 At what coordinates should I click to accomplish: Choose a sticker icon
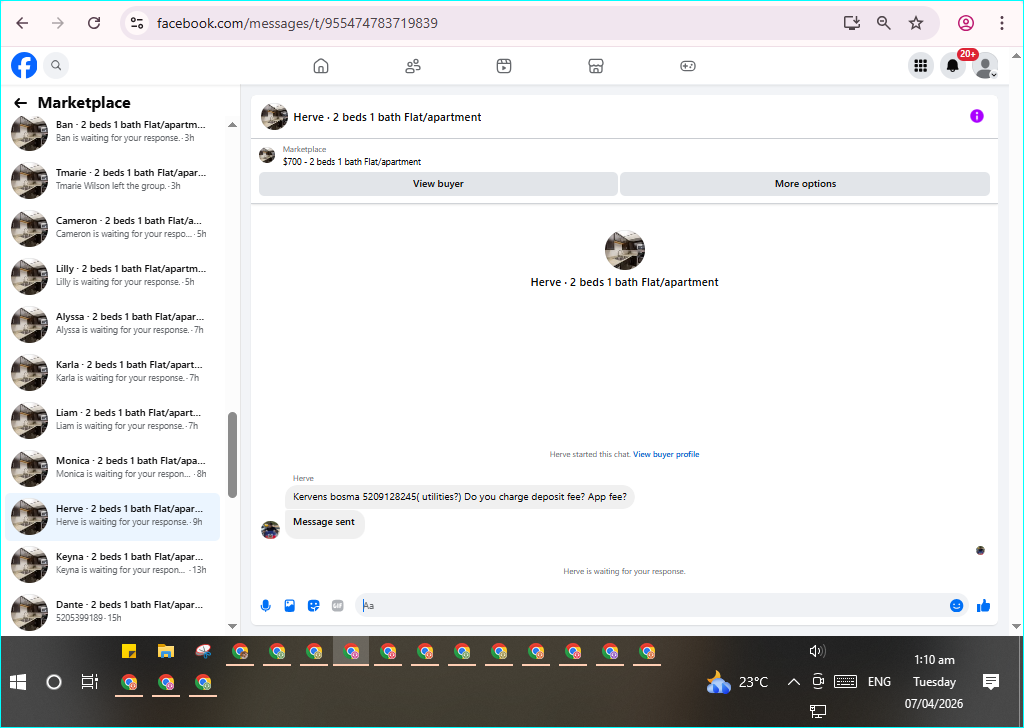tap(313, 606)
